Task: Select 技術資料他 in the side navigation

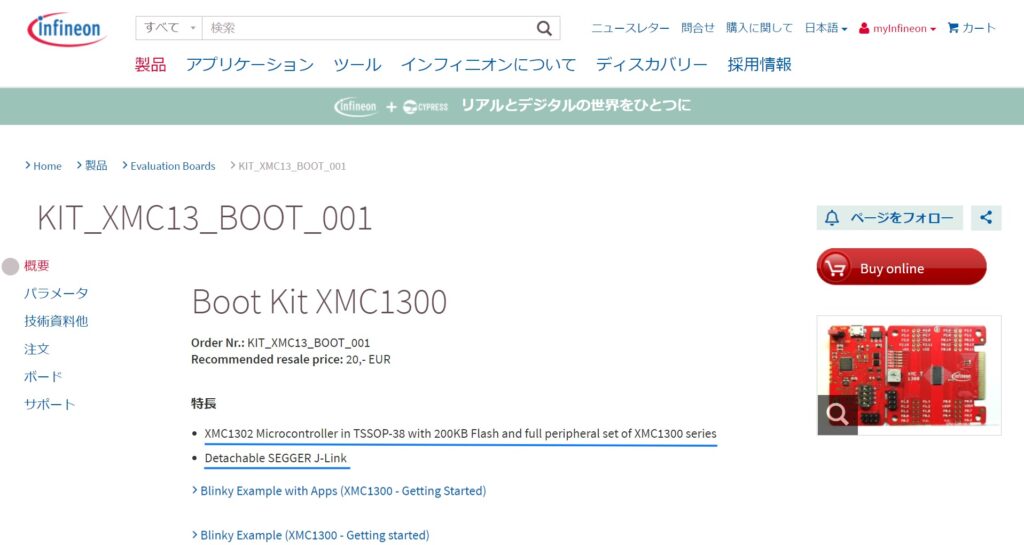Action: point(56,321)
